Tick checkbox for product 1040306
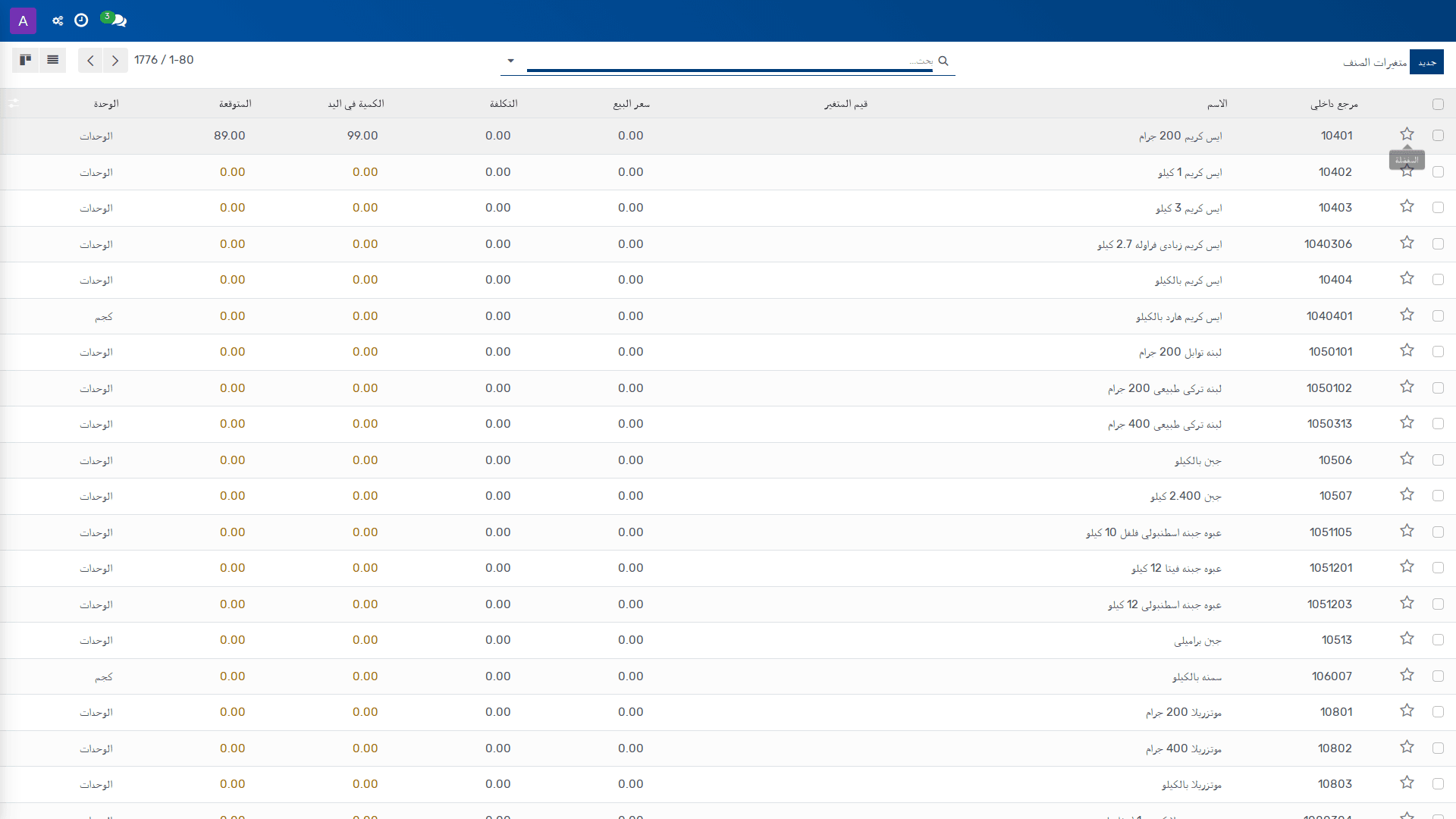 (x=1438, y=244)
